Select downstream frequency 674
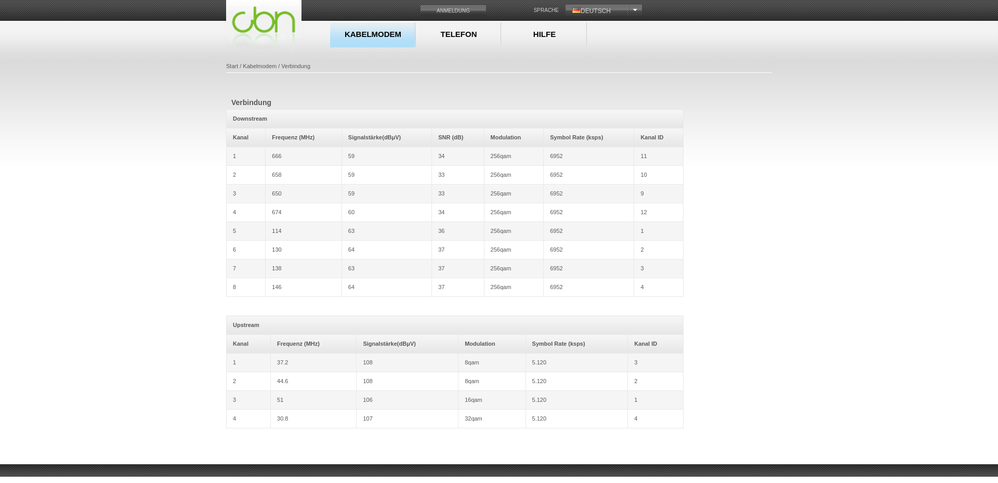This screenshot has width=998, height=483. tap(276, 213)
